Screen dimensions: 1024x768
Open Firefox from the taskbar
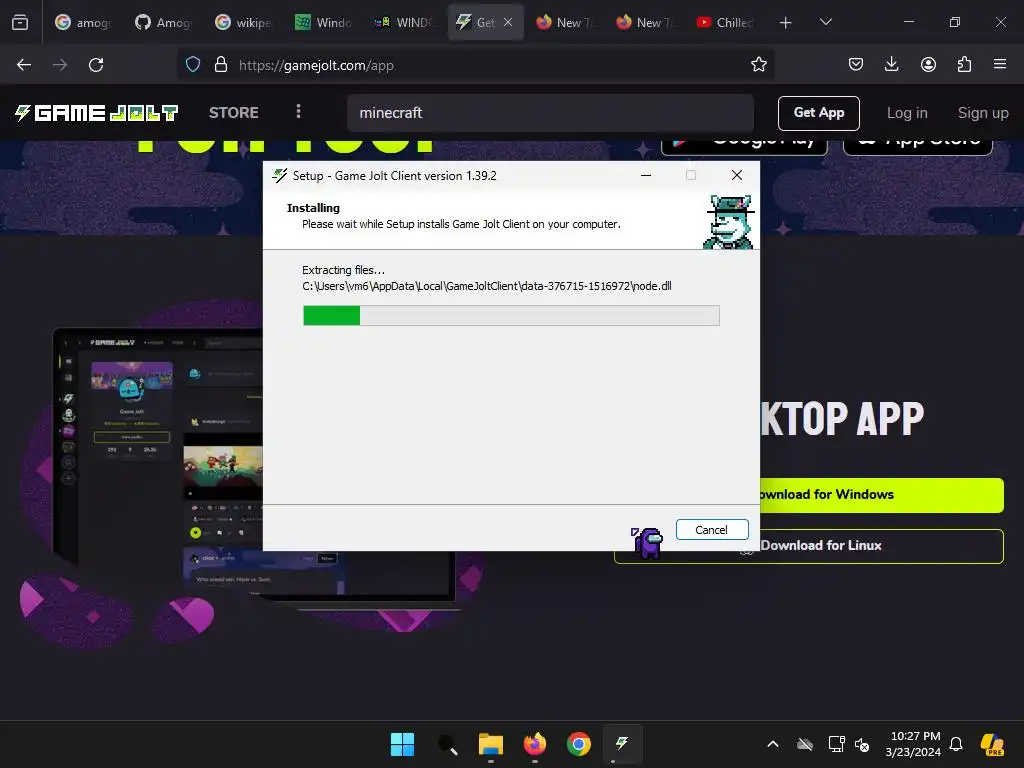click(535, 744)
